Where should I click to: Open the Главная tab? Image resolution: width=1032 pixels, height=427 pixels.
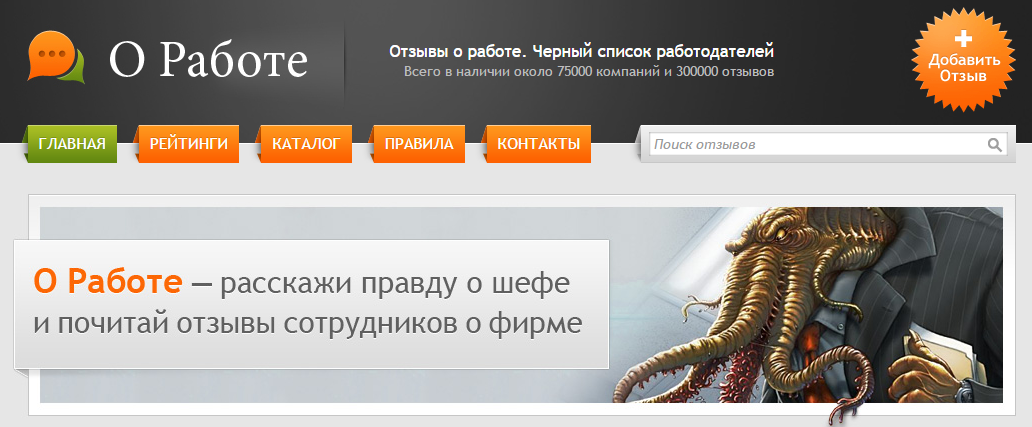coord(72,144)
